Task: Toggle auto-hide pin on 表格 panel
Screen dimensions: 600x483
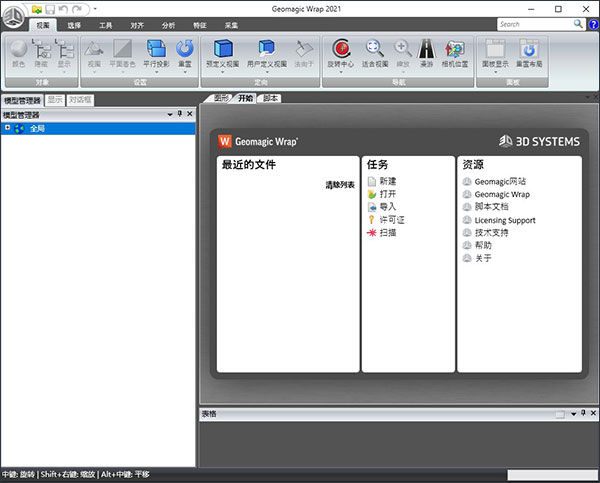Action: coord(583,412)
